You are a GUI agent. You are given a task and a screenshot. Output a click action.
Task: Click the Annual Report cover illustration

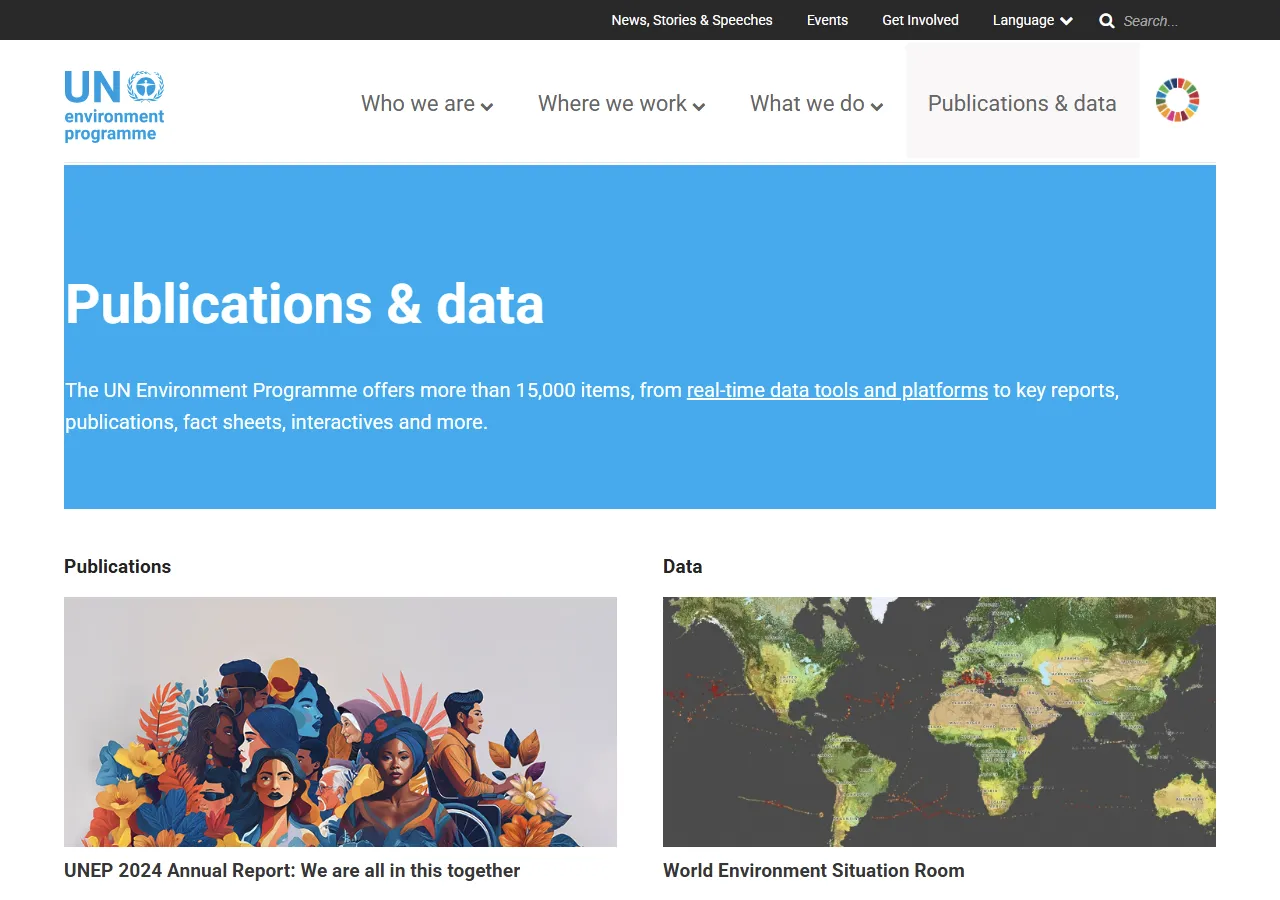tap(340, 722)
